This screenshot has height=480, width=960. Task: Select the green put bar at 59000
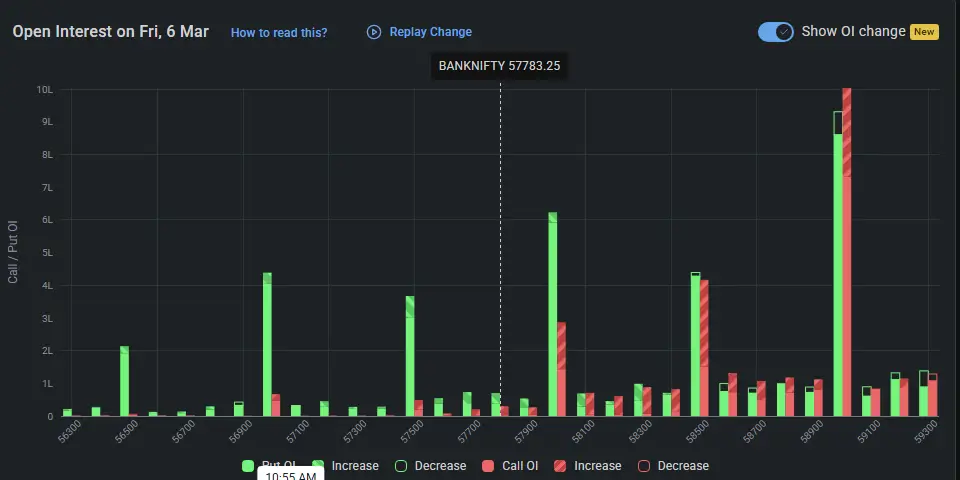[x=838, y=264]
